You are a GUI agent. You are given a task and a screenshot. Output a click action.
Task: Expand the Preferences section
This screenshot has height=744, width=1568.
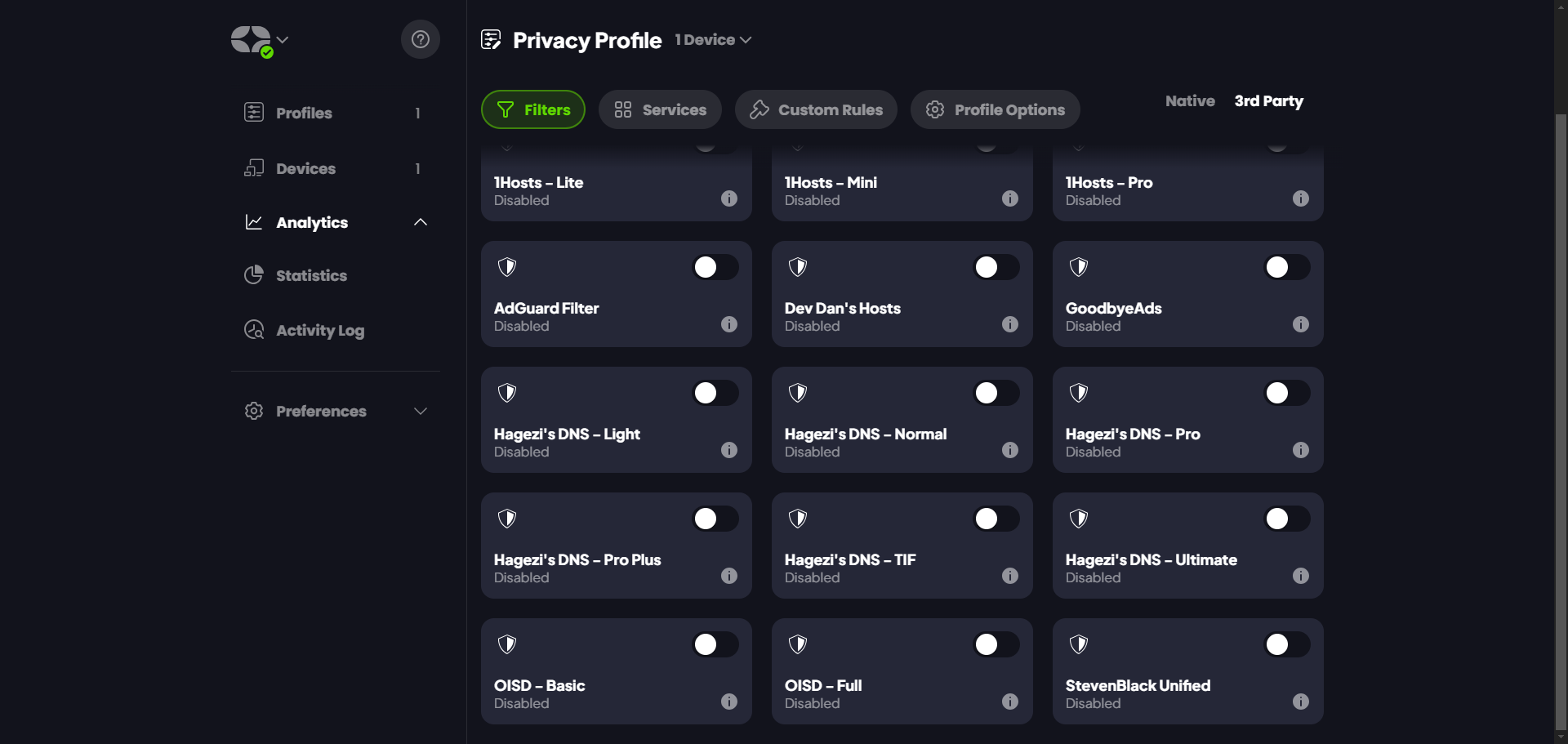[x=421, y=411]
